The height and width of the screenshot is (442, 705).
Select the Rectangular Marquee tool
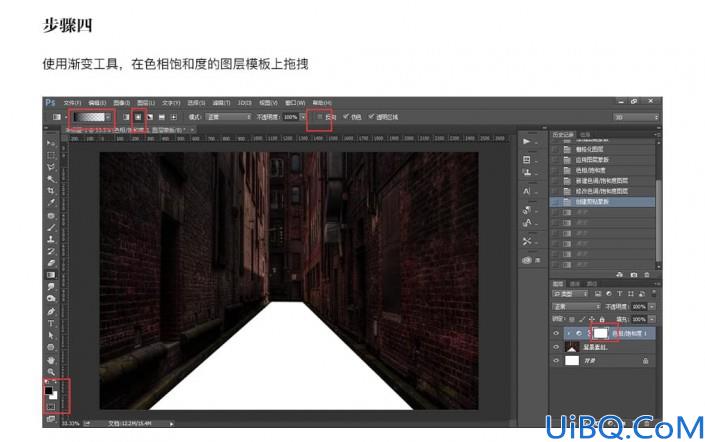coord(51,155)
